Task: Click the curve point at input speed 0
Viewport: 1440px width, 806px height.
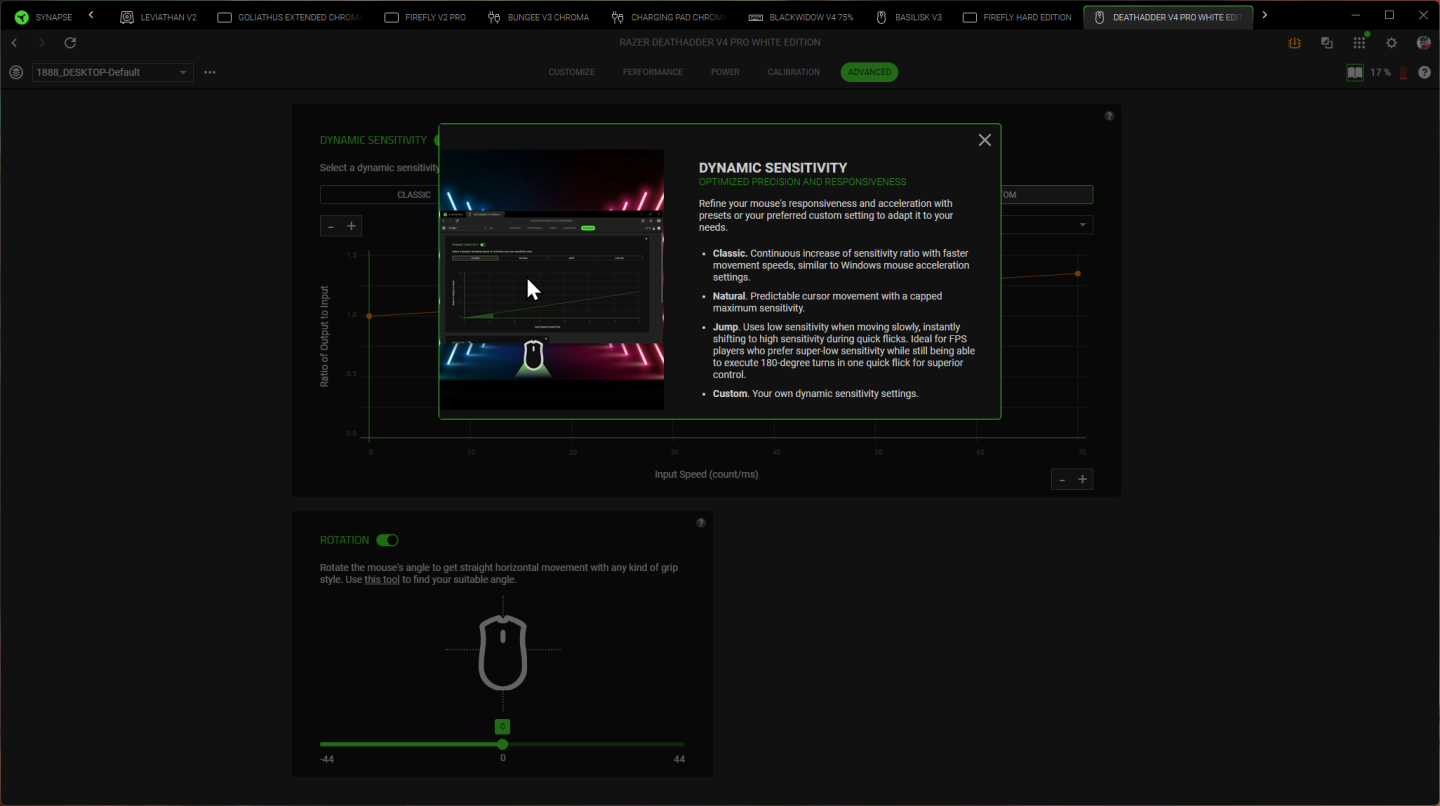Action: click(369, 316)
